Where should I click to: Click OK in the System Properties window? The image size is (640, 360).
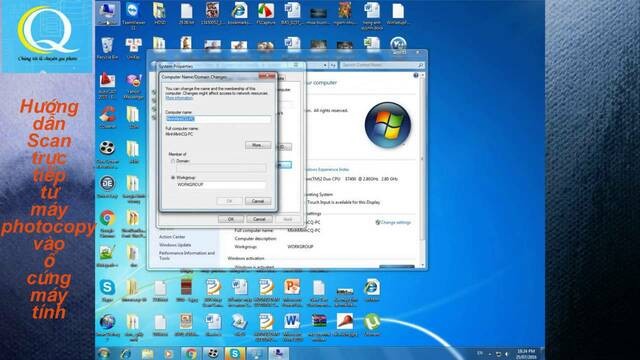pos(231,219)
